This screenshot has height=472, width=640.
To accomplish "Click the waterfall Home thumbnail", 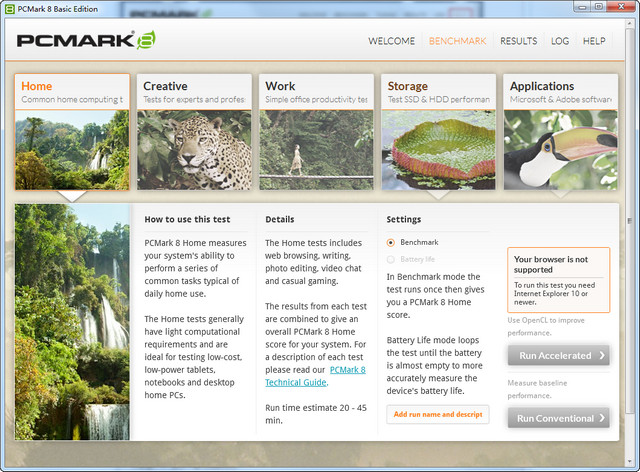I will [72, 150].
